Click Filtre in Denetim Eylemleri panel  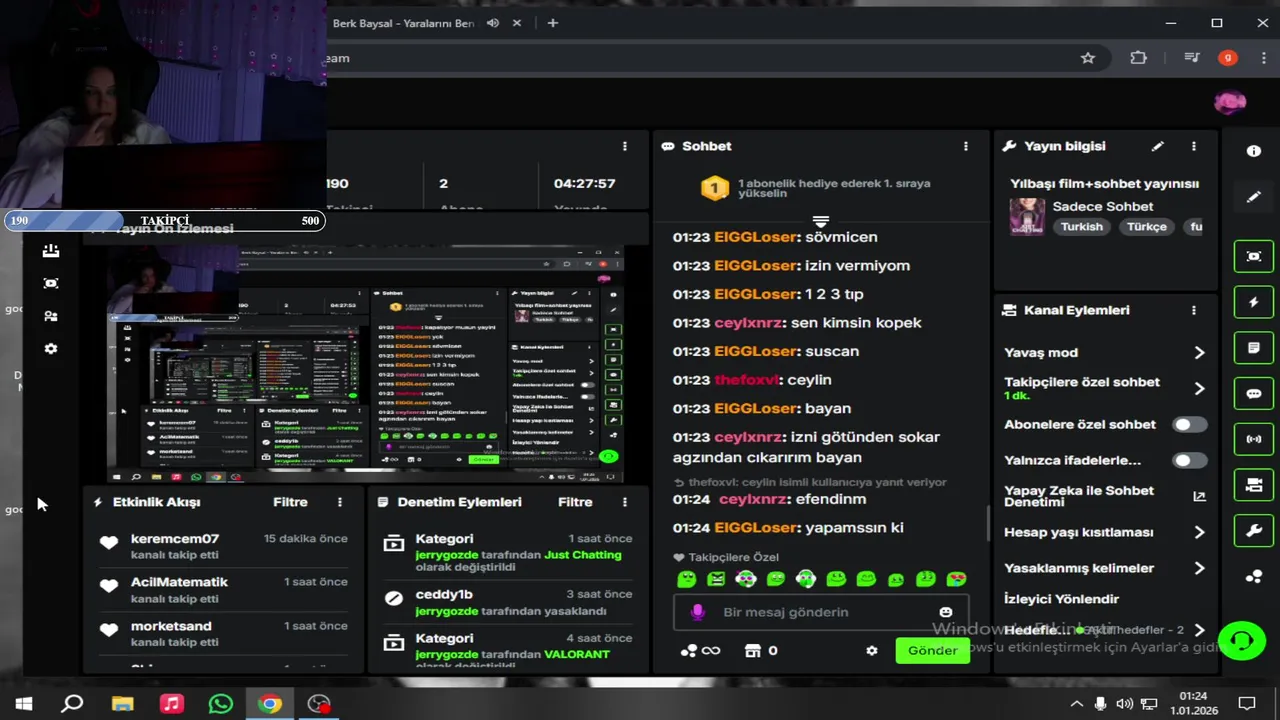point(575,502)
